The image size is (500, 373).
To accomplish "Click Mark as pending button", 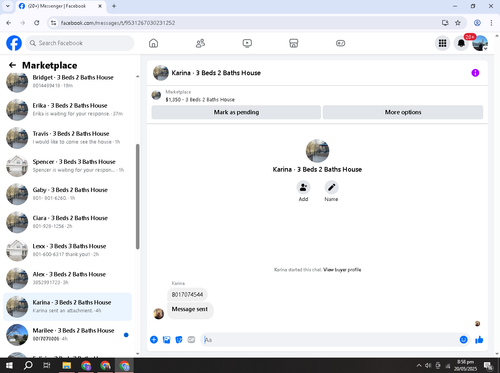I will click(x=236, y=112).
